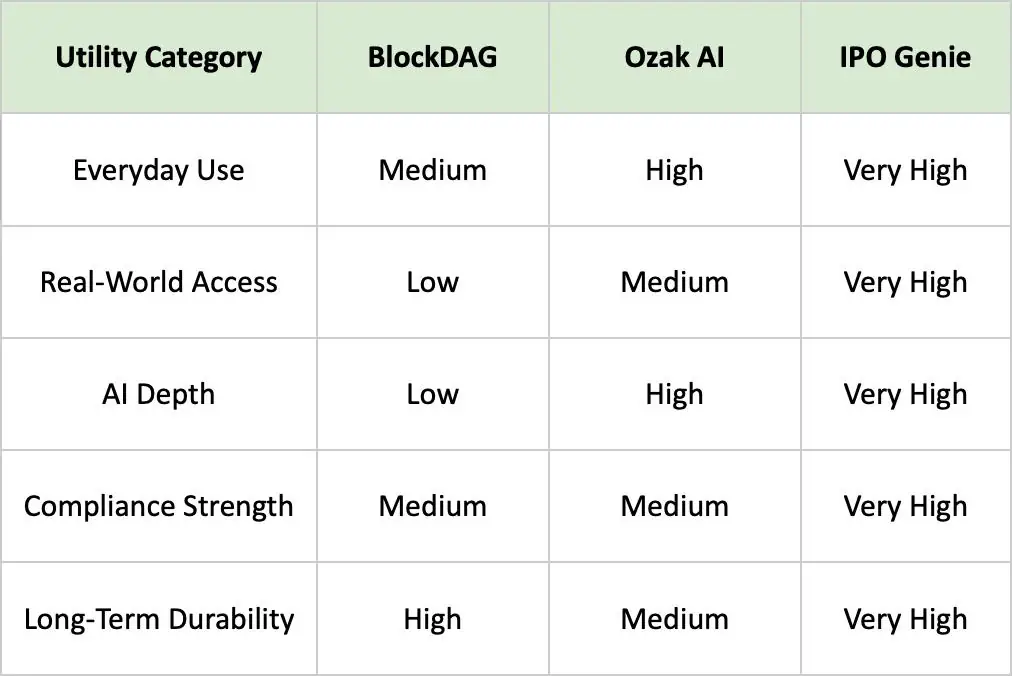This screenshot has width=1012, height=676.
Task: Select Ozak AI's Real-World Access Medium cell
Action: click(x=674, y=282)
